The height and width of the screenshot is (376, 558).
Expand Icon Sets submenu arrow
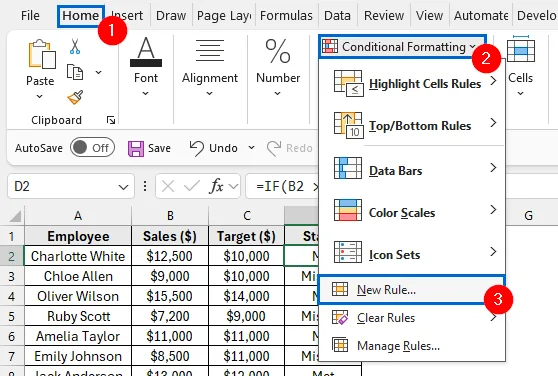(x=493, y=251)
